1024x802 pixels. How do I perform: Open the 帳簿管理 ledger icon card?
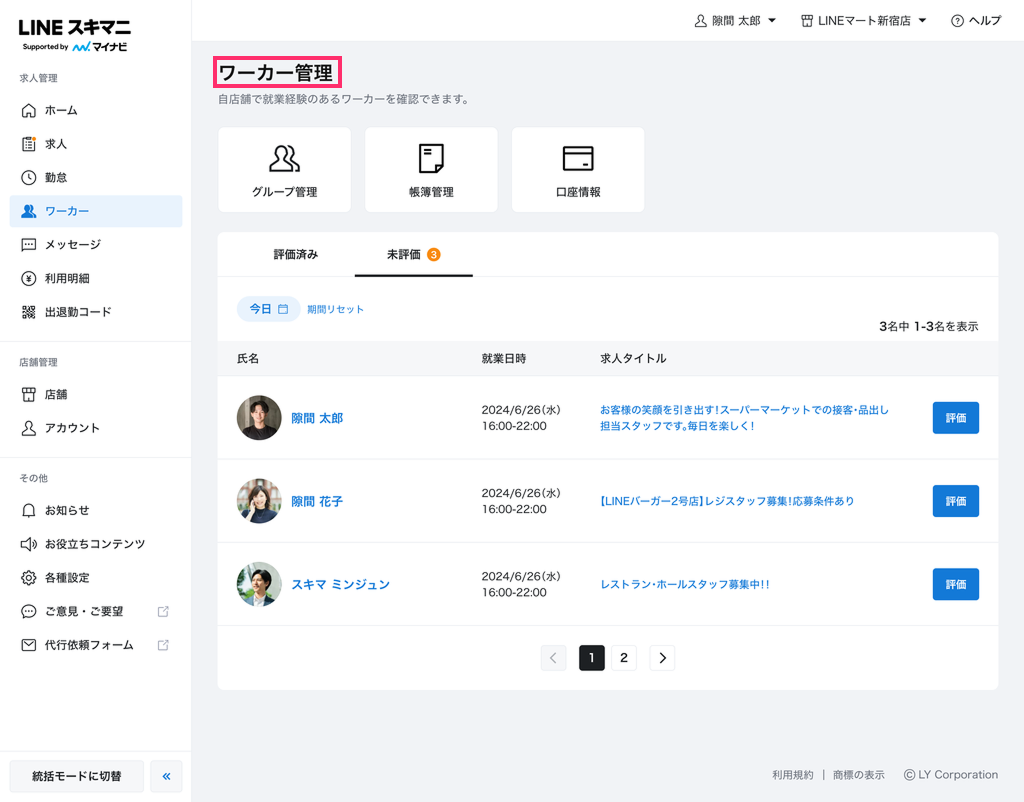431,159
